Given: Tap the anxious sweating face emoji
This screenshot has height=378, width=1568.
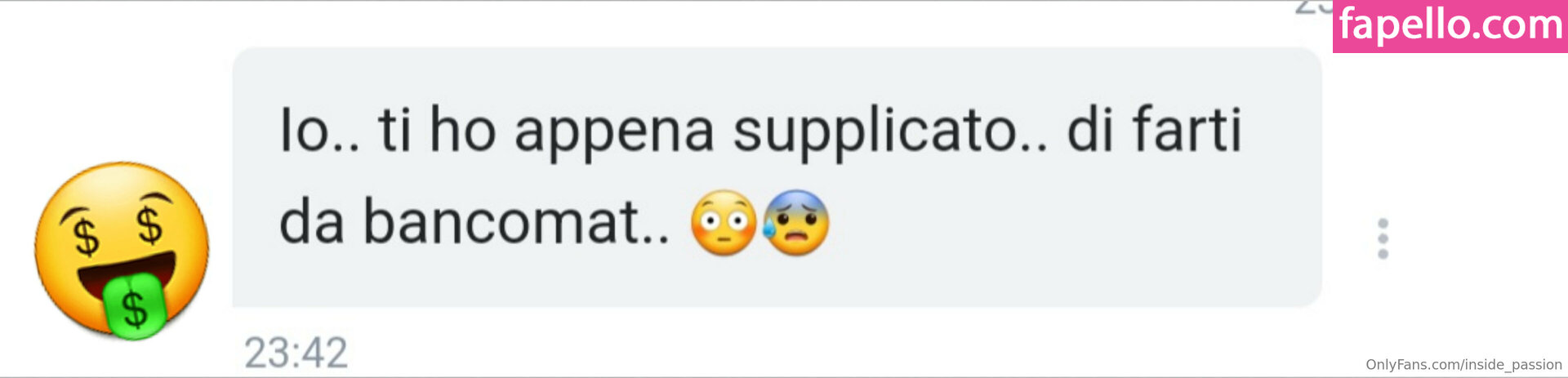Looking at the screenshot, I should [796, 223].
